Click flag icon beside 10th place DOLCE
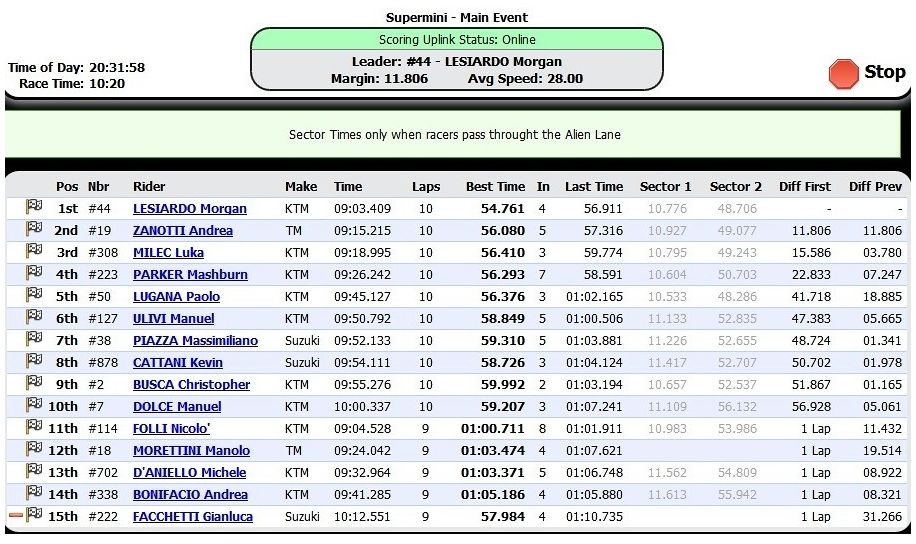 (x=34, y=406)
